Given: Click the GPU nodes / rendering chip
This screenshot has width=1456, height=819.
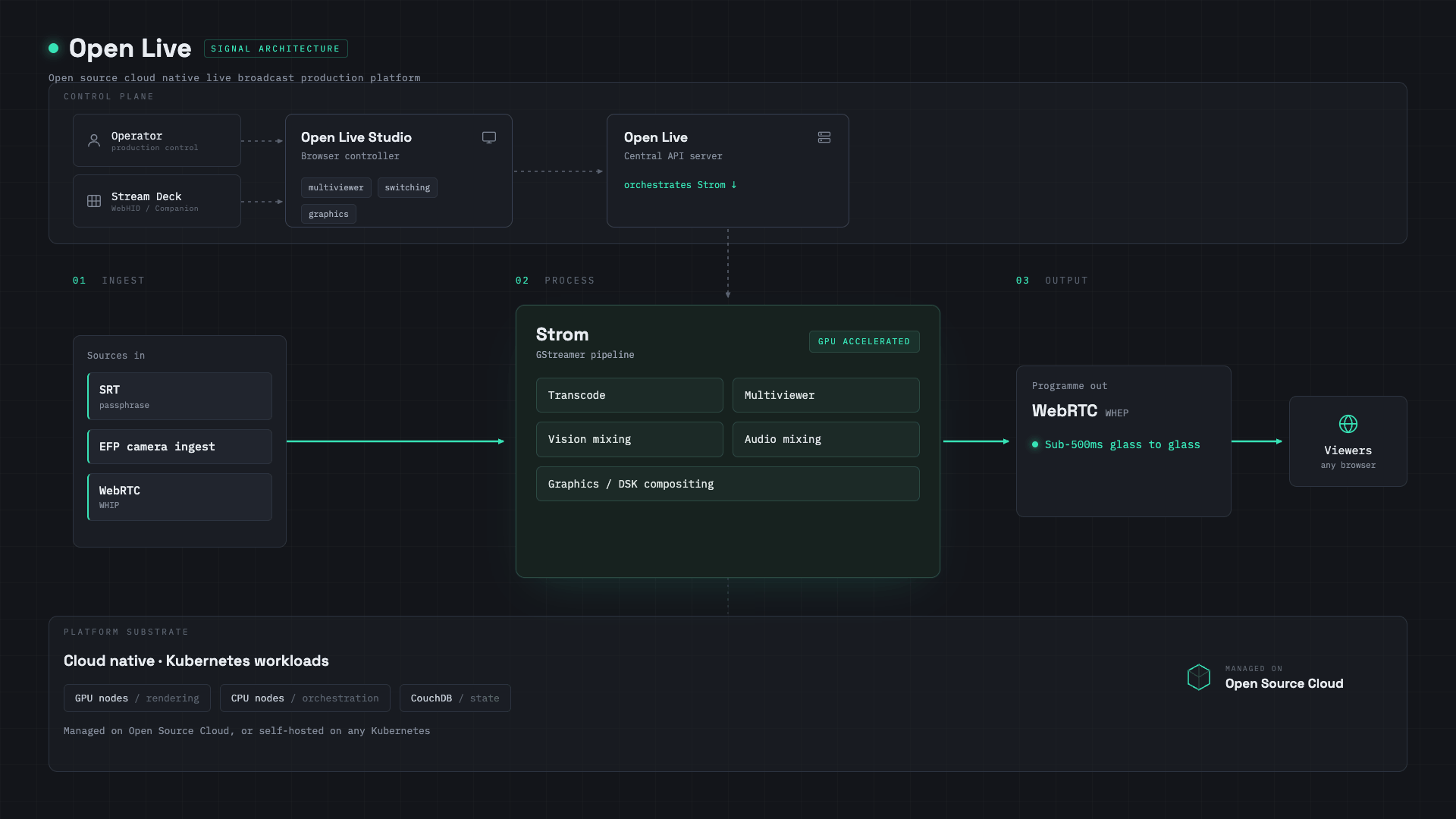Looking at the screenshot, I should 137,698.
